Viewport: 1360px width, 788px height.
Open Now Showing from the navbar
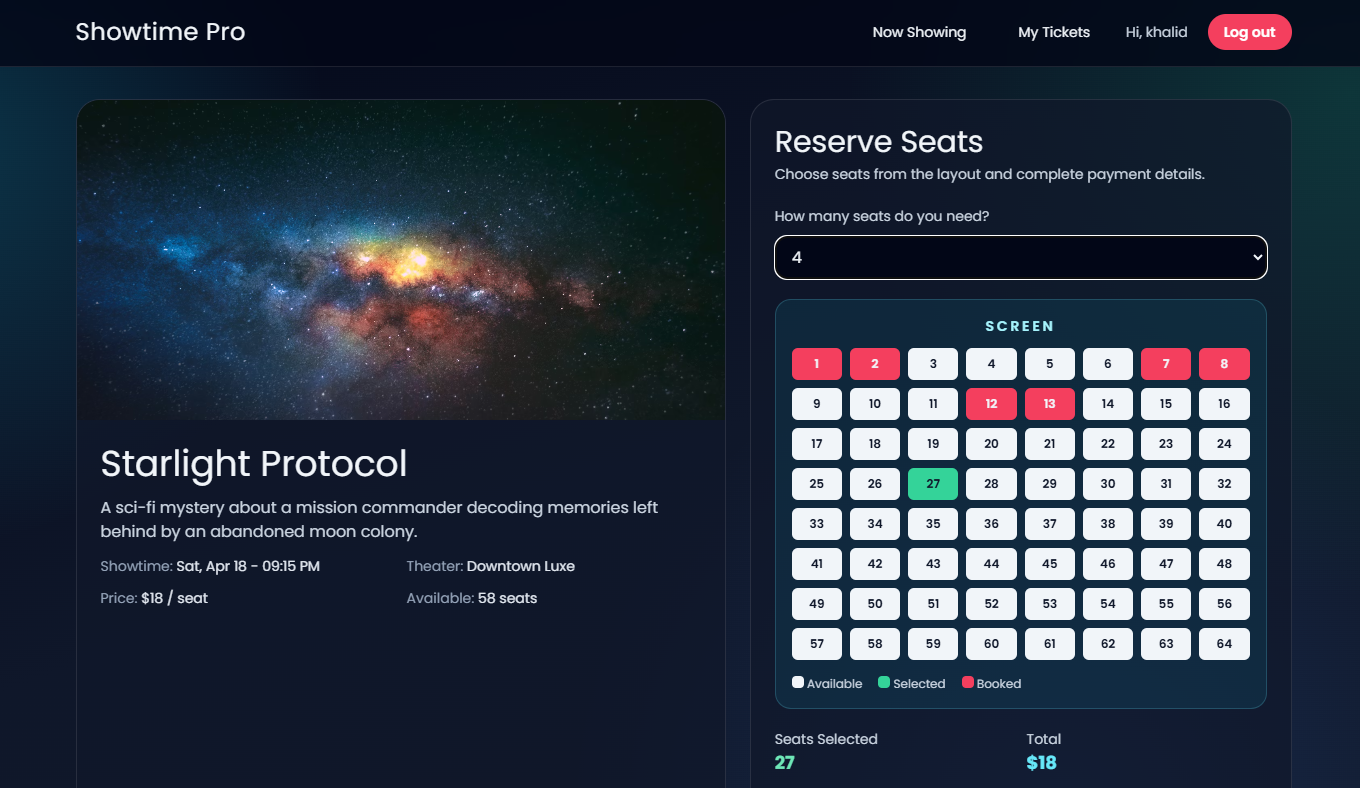(919, 32)
